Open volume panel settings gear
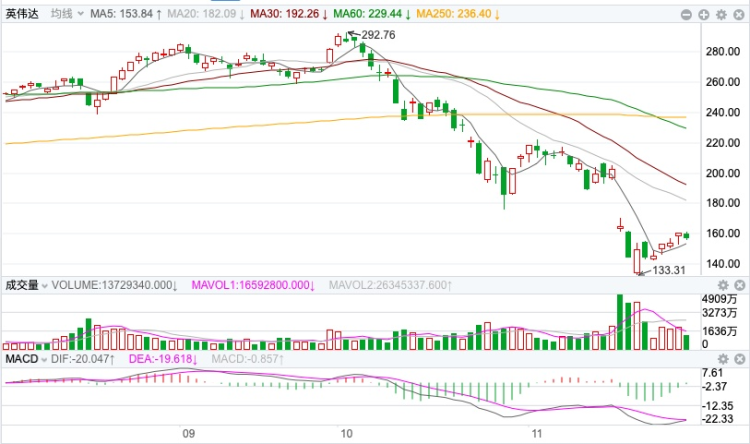 723,286
